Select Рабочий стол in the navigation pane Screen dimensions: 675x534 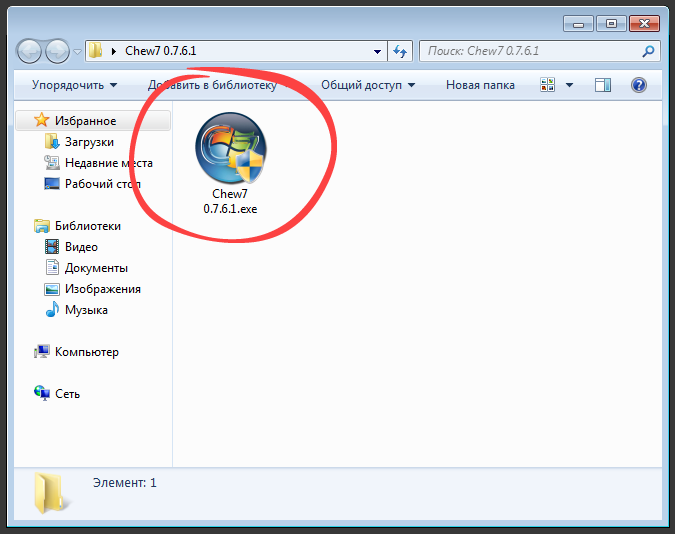pos(102,184)
